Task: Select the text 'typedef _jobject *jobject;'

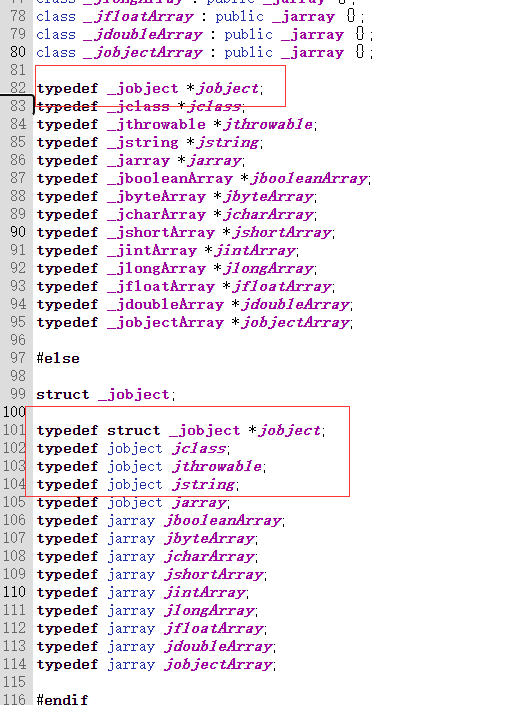Action: [x=150, y=89]
